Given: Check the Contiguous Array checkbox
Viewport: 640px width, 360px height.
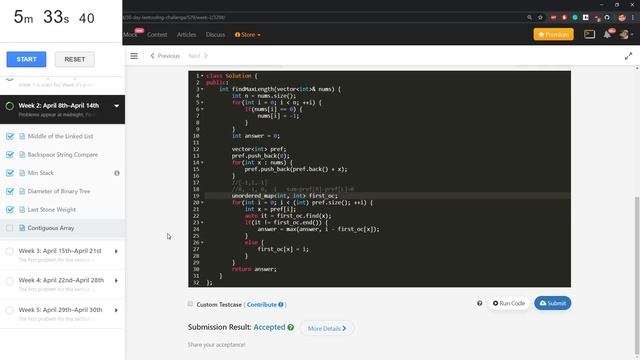Looking at the screenshot, I should coord(10,228).
